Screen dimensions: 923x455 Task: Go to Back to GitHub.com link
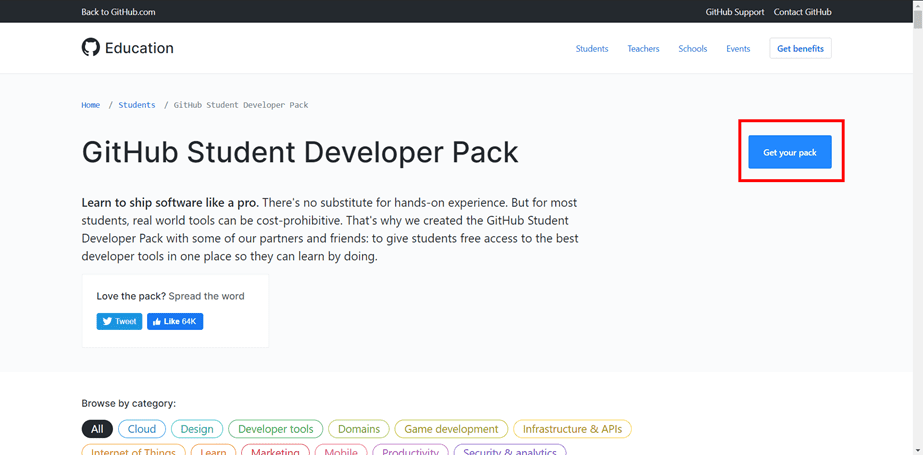[x=118, y=12]
